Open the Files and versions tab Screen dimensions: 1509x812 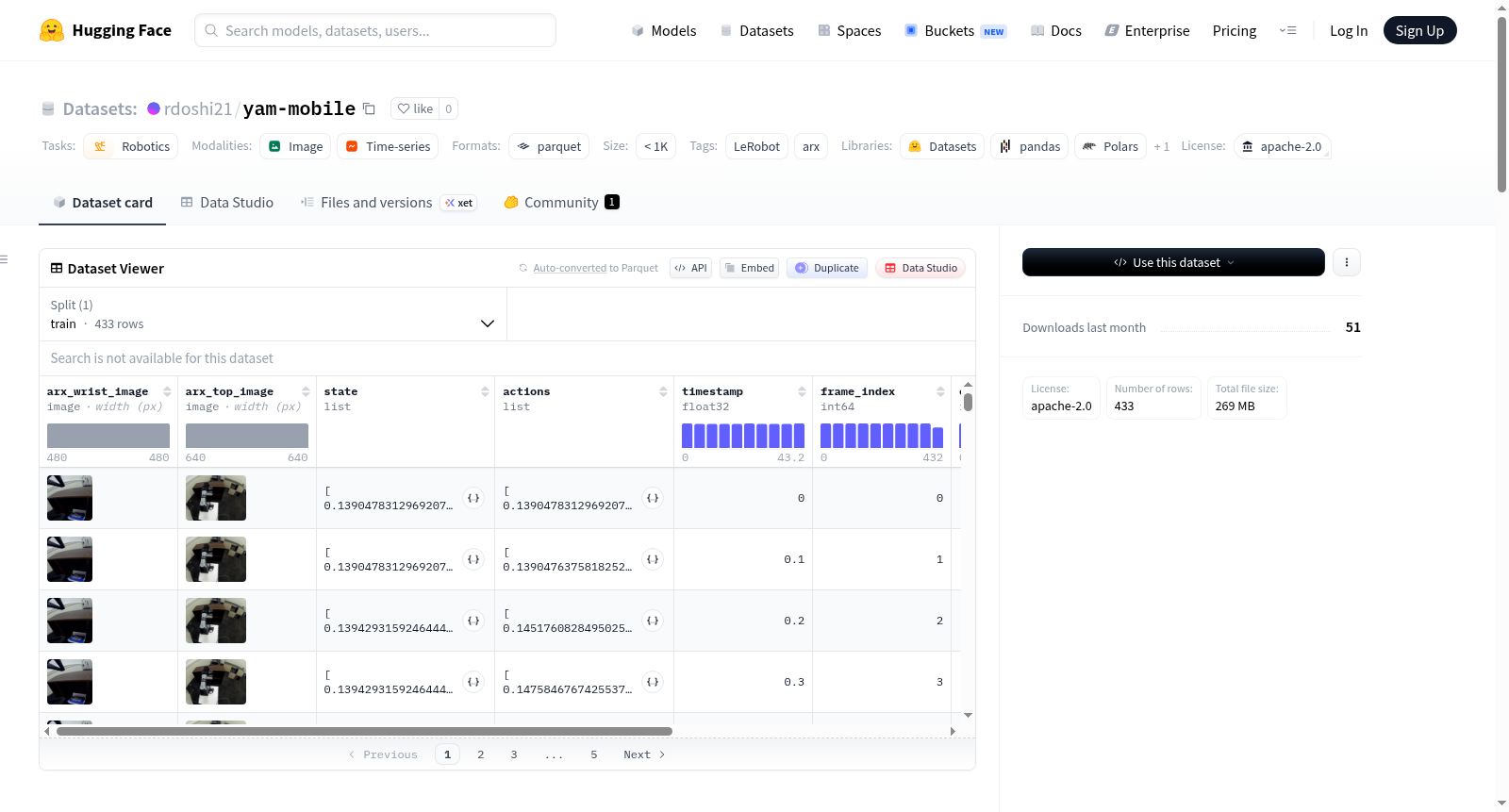388,202
